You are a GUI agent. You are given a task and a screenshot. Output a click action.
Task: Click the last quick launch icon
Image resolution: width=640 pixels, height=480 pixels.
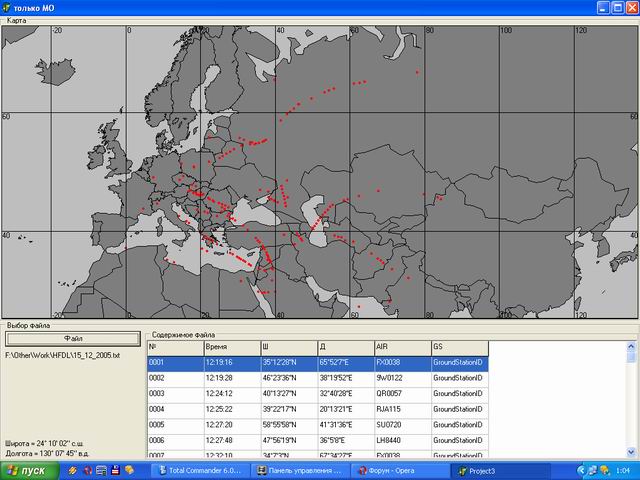130,470
